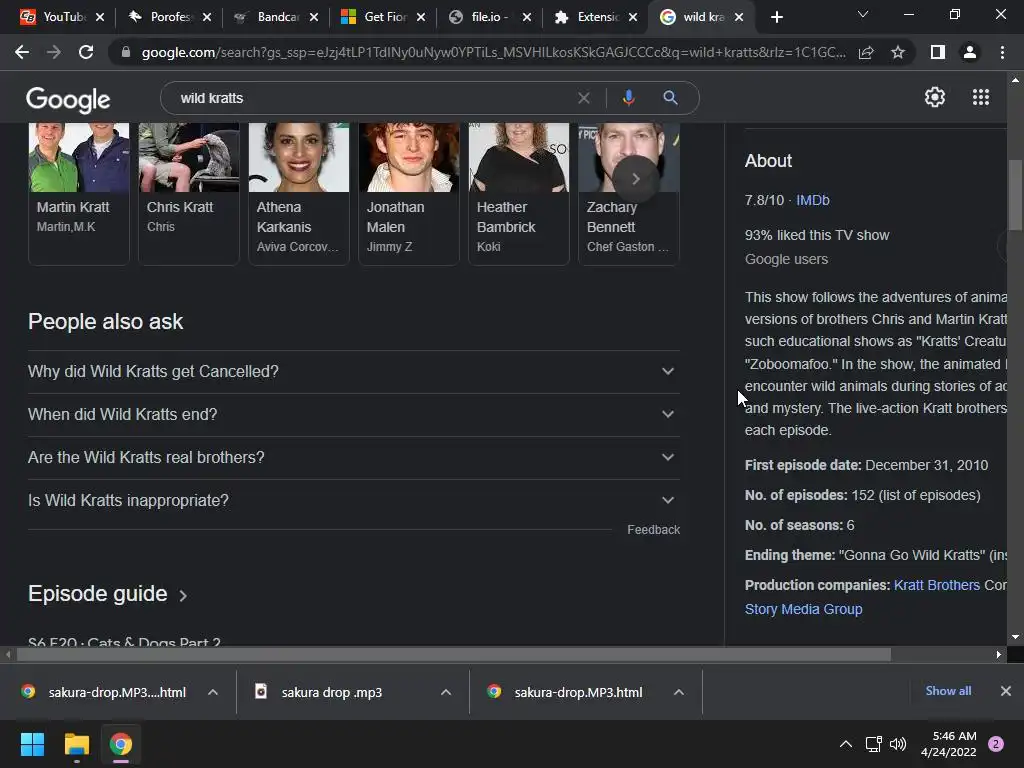Click the vertical page scrollbar thumb

(1015, 195)
